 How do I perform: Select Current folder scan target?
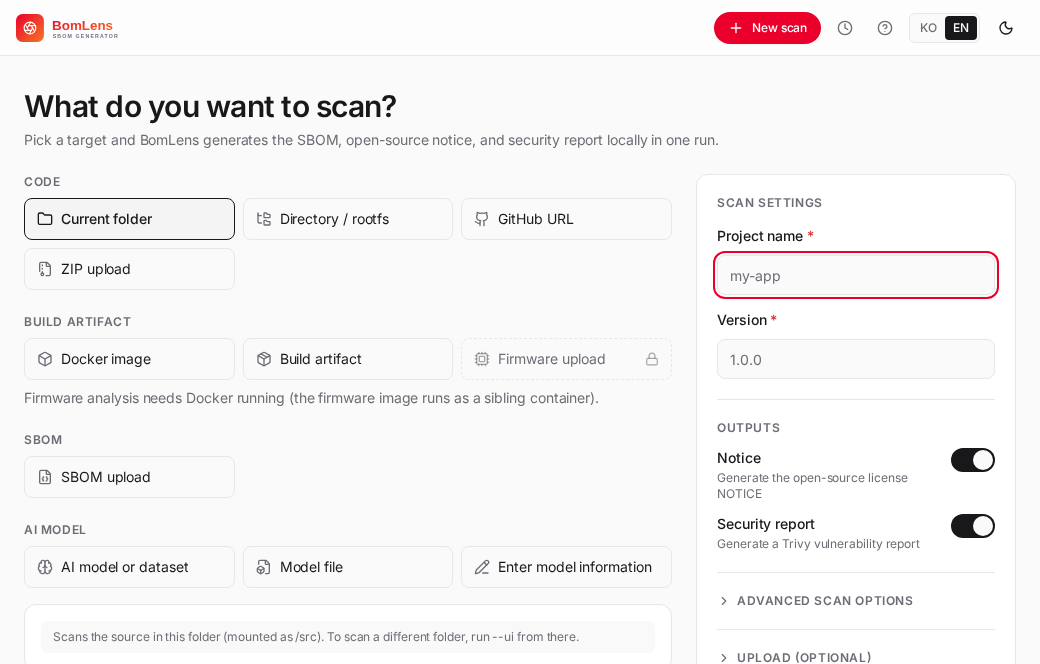pyautogui.click(x=129, y=219)
